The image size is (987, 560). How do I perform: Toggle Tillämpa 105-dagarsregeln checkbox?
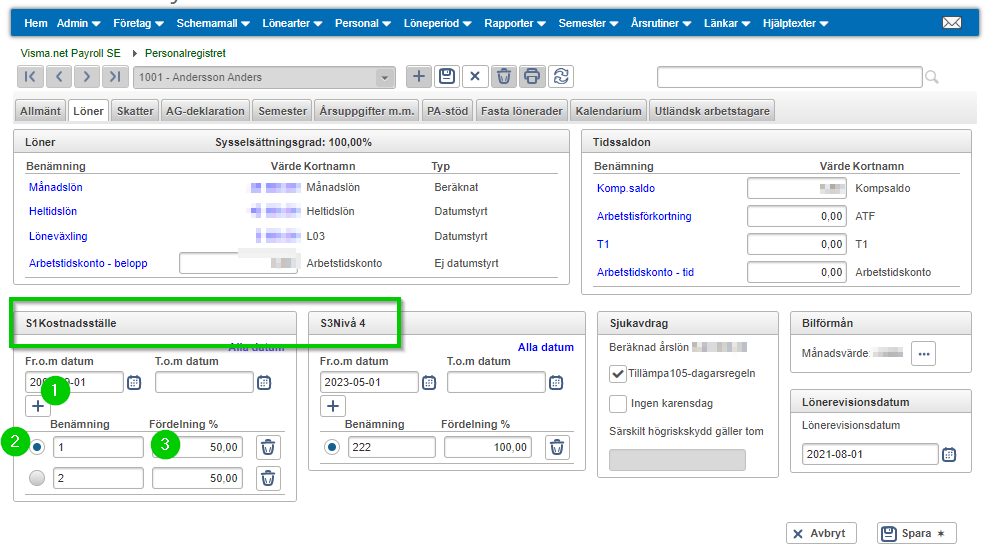[618, 373]
